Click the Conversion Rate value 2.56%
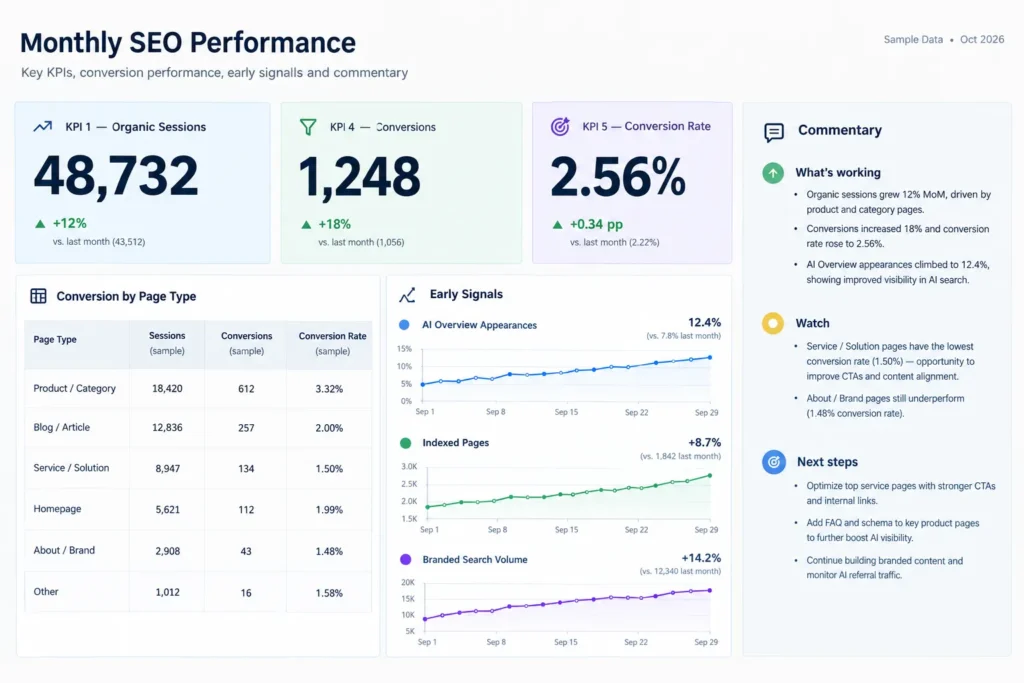The width and height of the screenshot is (1024, 683). point(618,177)
